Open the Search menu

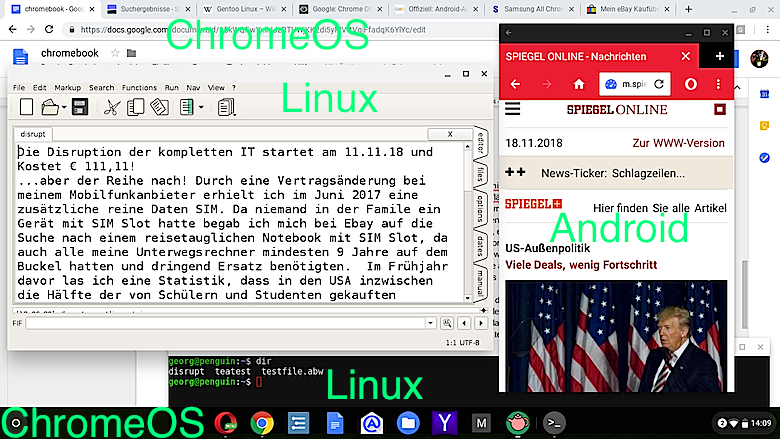(101, 88)
